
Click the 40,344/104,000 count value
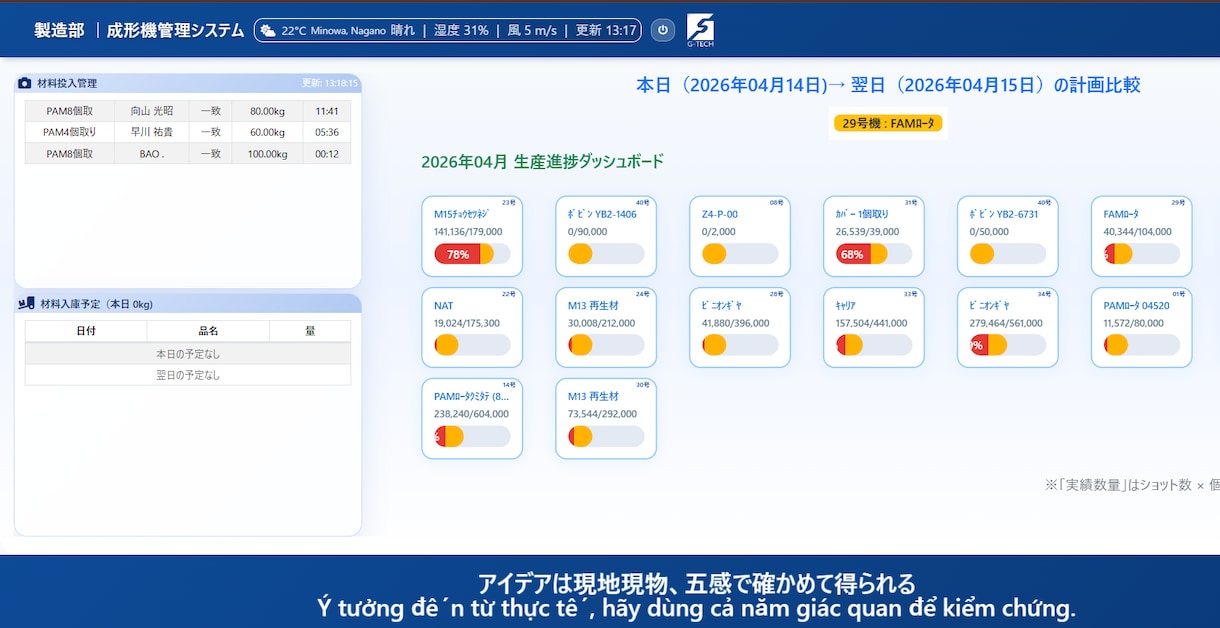tap(1138, 232)
